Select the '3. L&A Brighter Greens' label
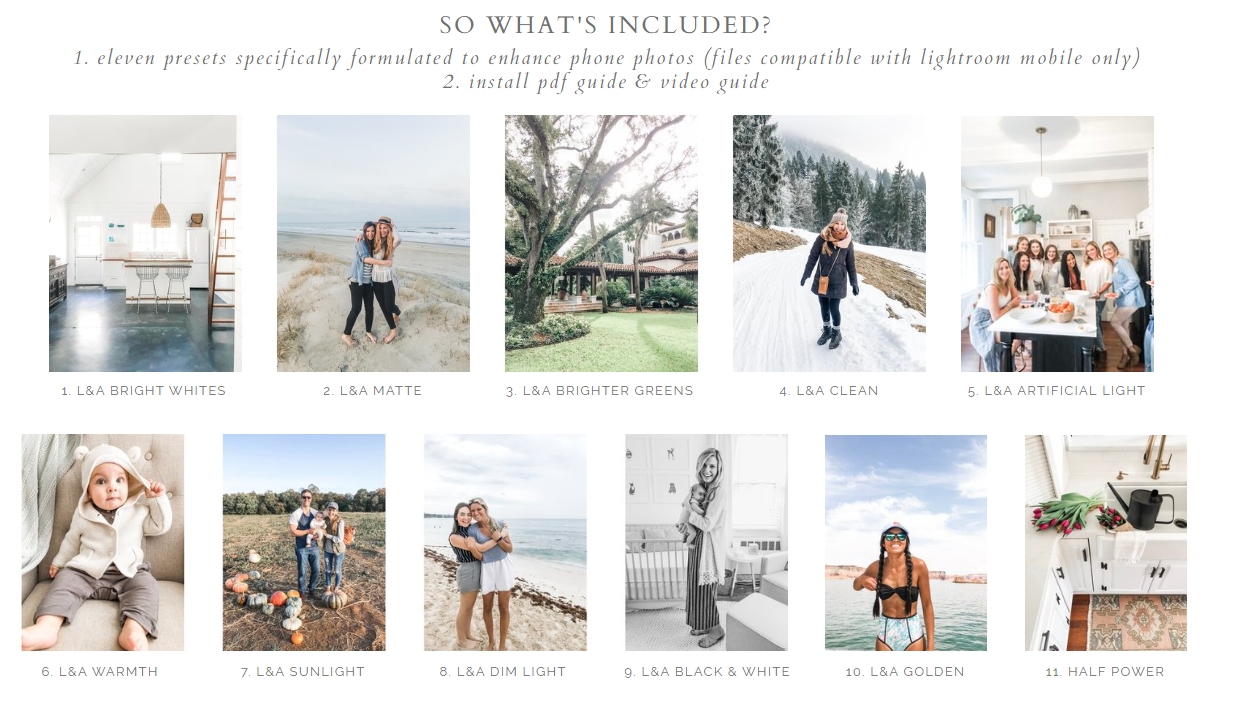Image resolution: width=1234 pixels, height=706 pixels. (x=600, y=391)
